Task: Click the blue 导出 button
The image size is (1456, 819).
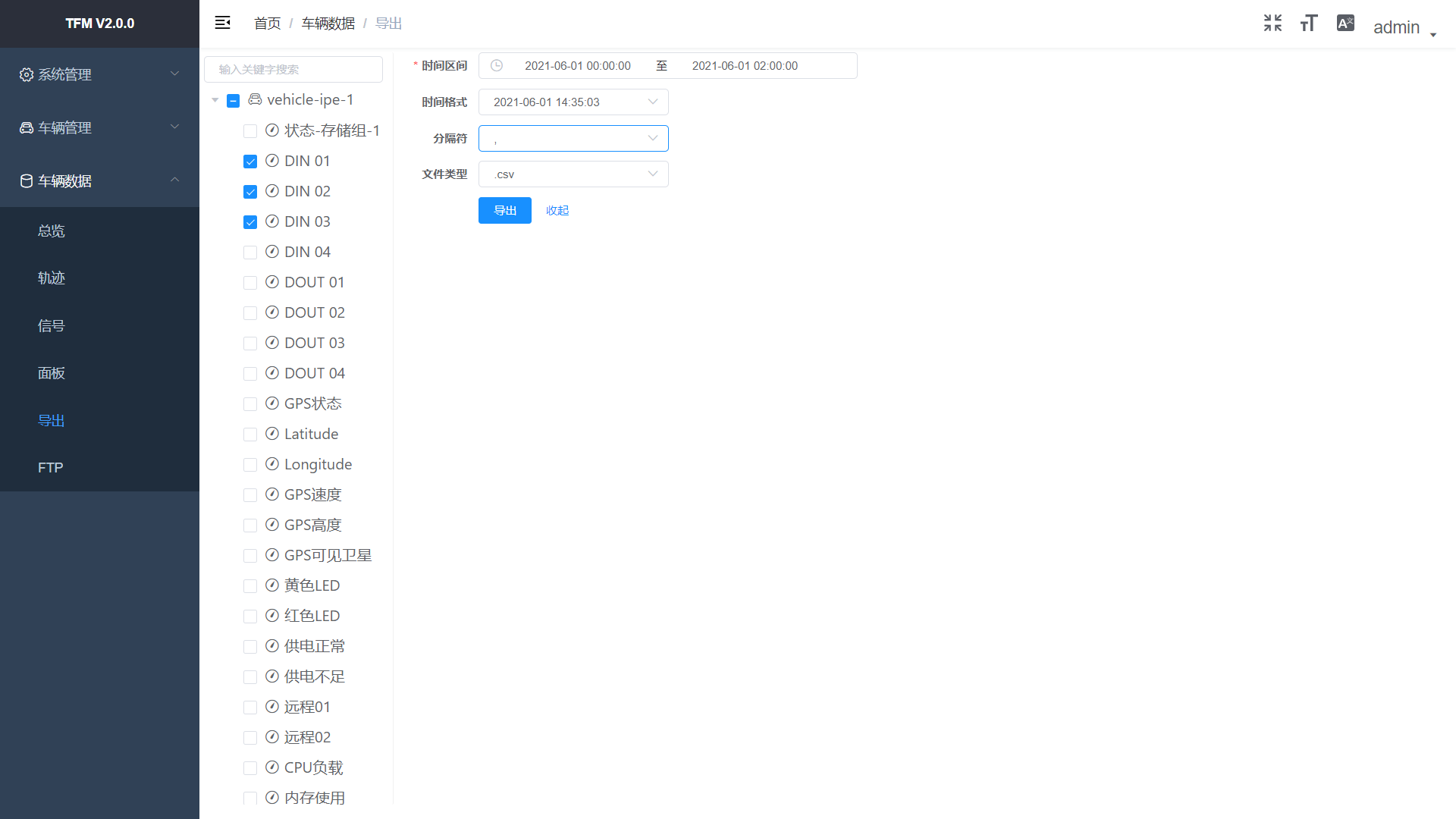Action: pos(505,210)
